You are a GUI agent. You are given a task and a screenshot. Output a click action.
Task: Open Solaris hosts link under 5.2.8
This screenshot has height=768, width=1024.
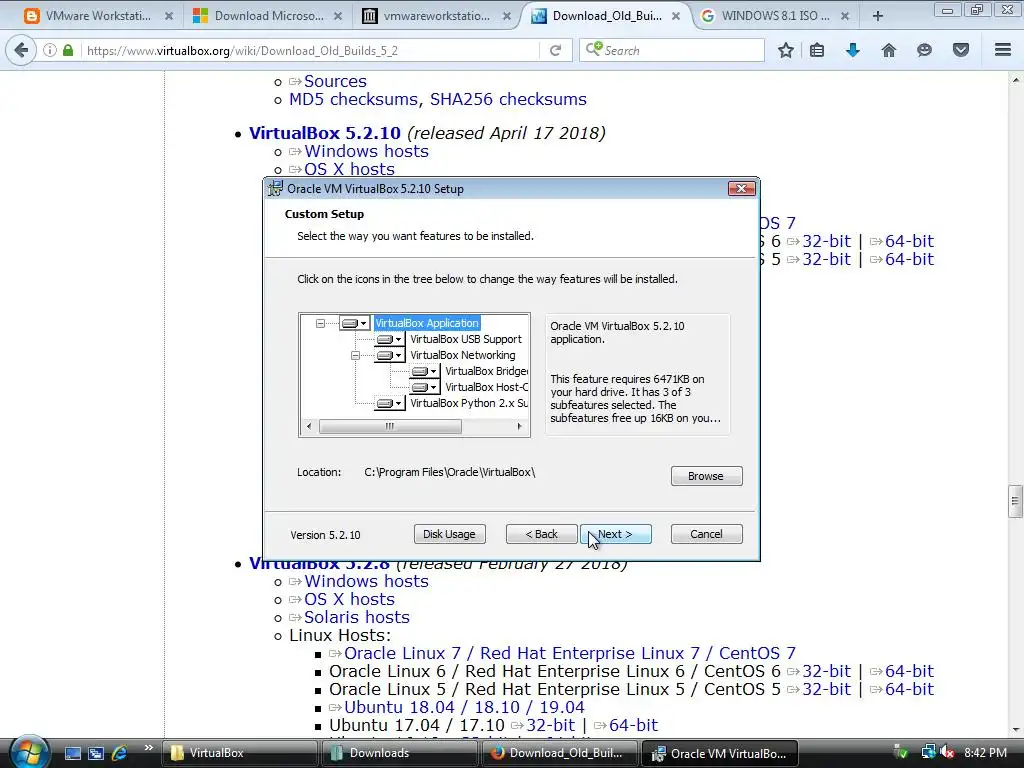[x=357, y=617]
